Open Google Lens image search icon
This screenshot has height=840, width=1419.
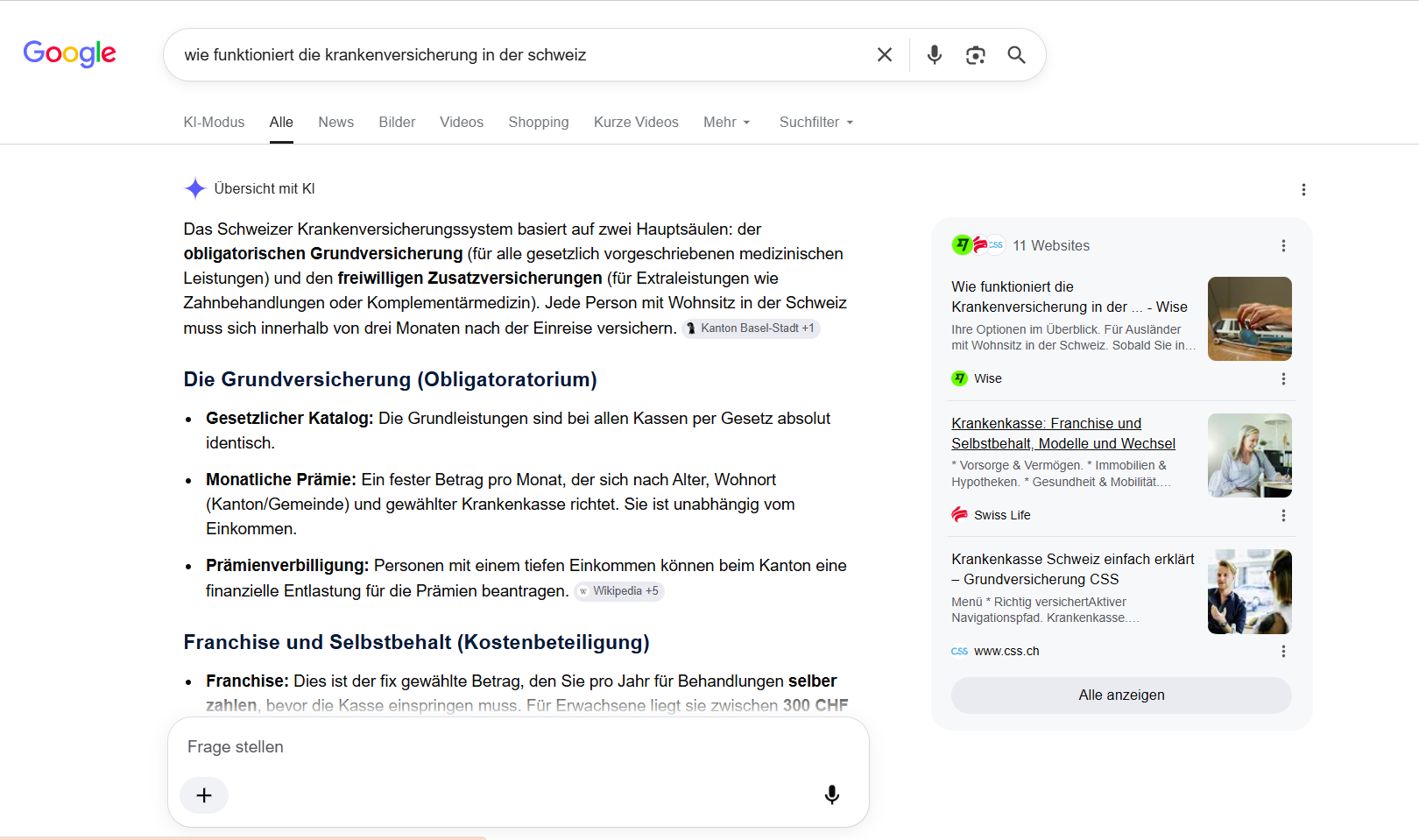(x=976, y=55)
